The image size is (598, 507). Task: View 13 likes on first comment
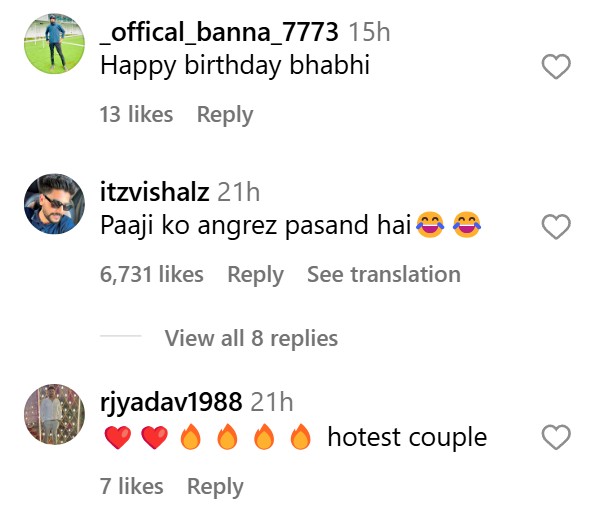(x=137, y=114)
